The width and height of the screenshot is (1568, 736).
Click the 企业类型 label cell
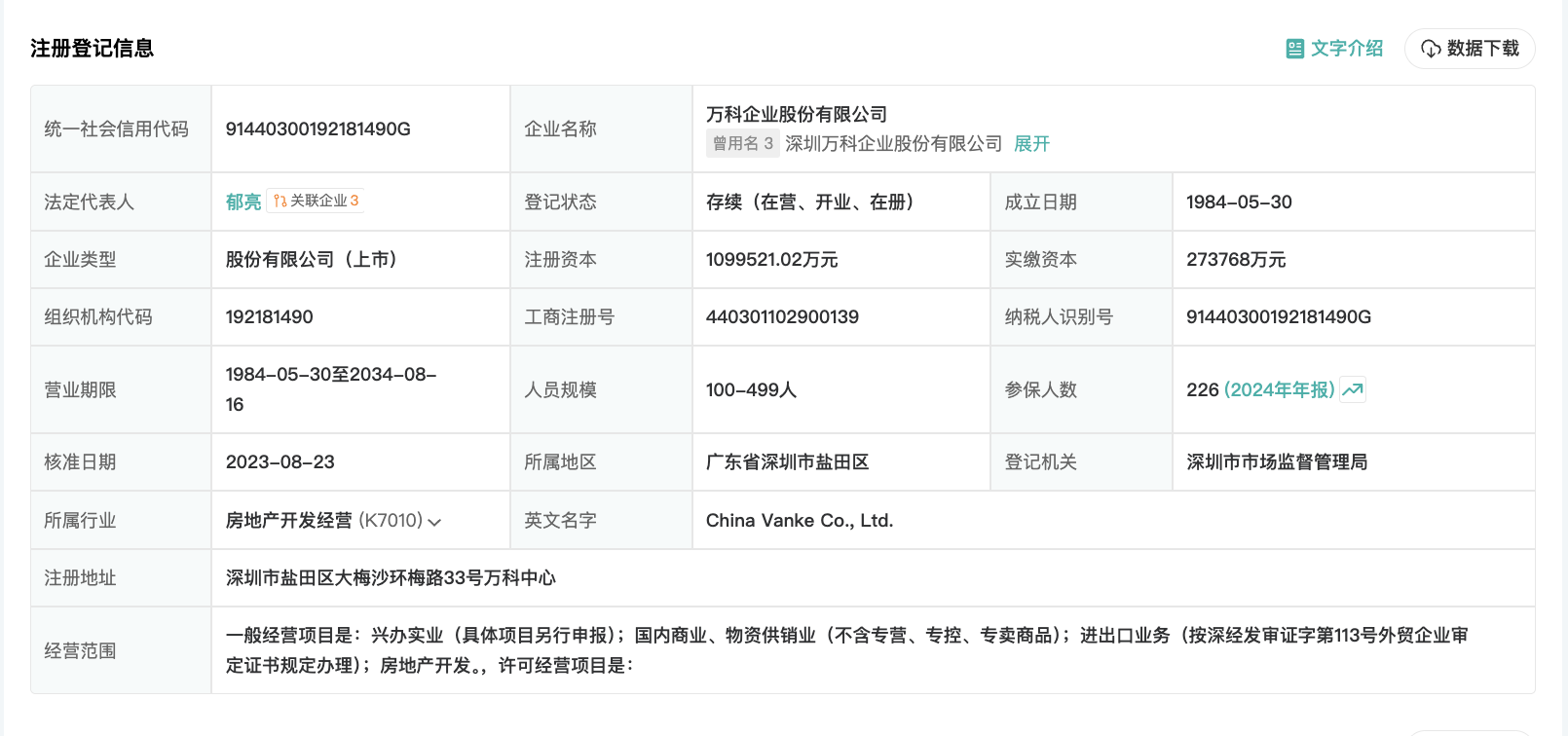121,259
